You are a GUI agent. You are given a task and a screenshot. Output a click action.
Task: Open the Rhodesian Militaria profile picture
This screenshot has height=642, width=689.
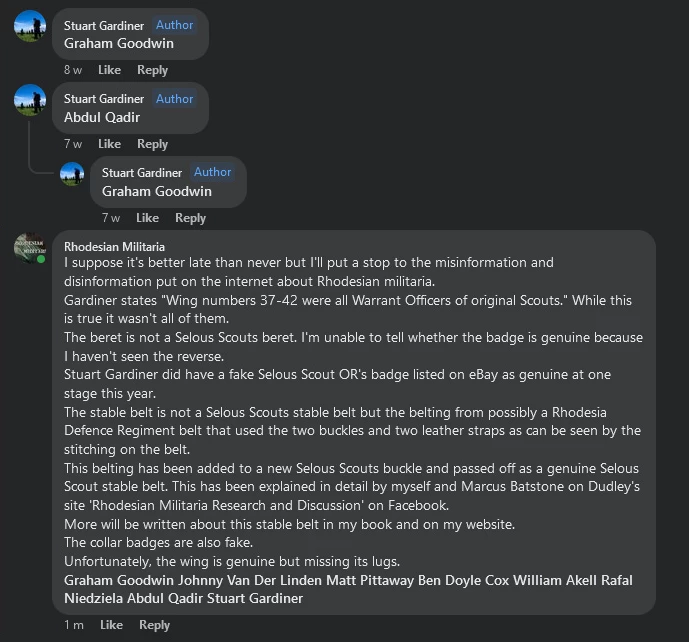point(30,247)
